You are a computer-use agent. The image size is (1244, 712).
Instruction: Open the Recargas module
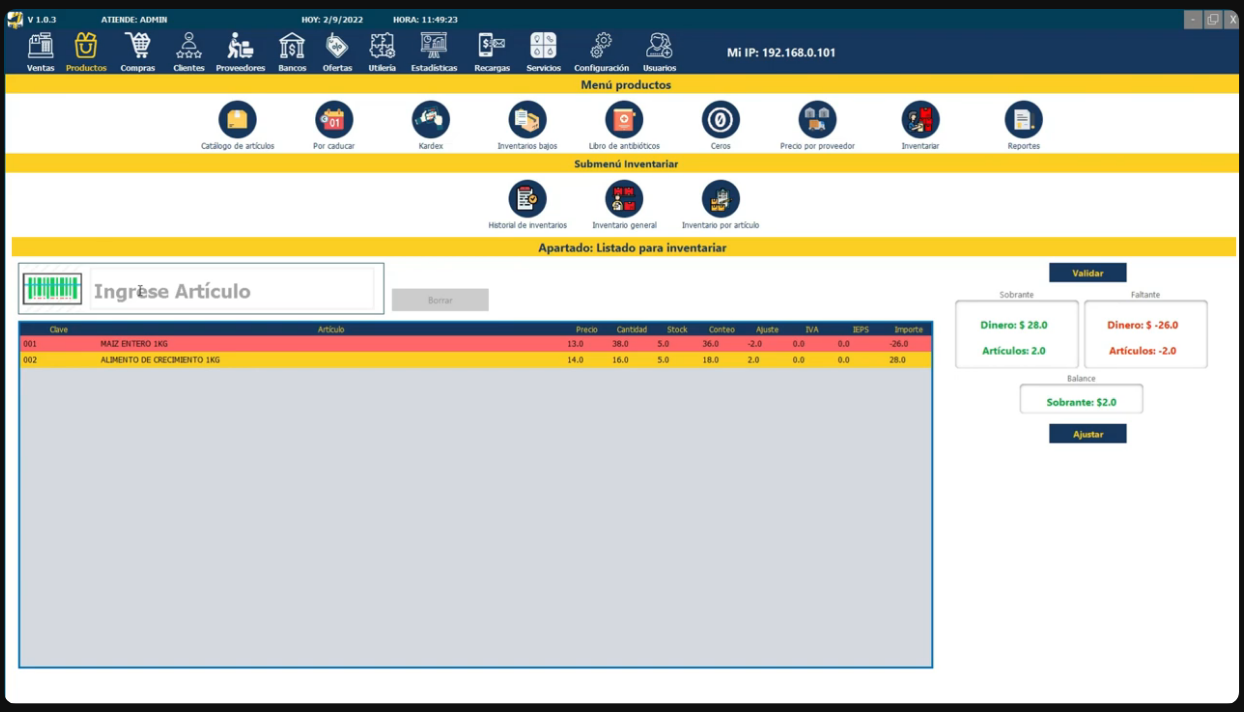coord(492,47)
